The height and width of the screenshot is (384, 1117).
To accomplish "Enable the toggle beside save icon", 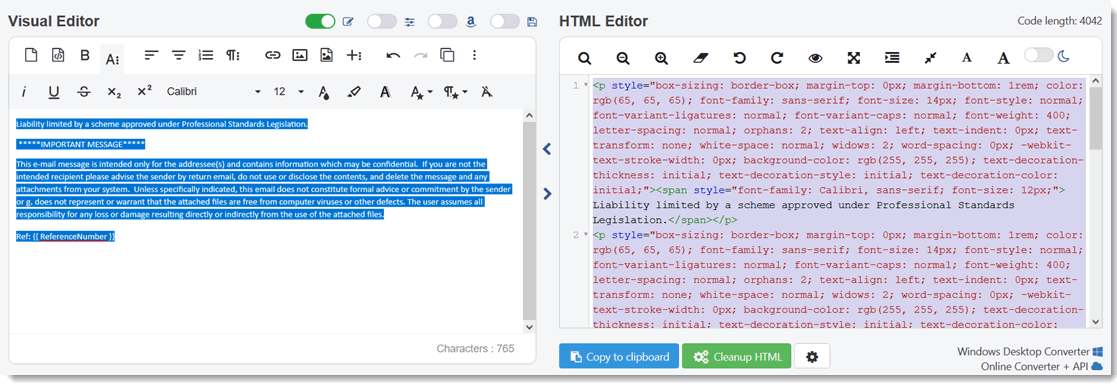I will (x=505, y=21).
